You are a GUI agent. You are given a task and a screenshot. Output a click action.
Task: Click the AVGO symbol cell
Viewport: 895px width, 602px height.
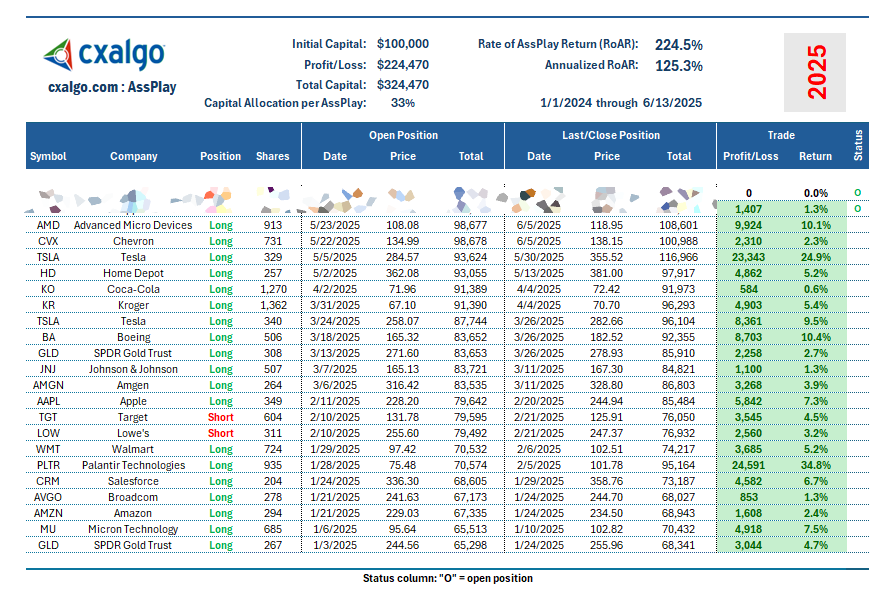click(x=48, y=496)
